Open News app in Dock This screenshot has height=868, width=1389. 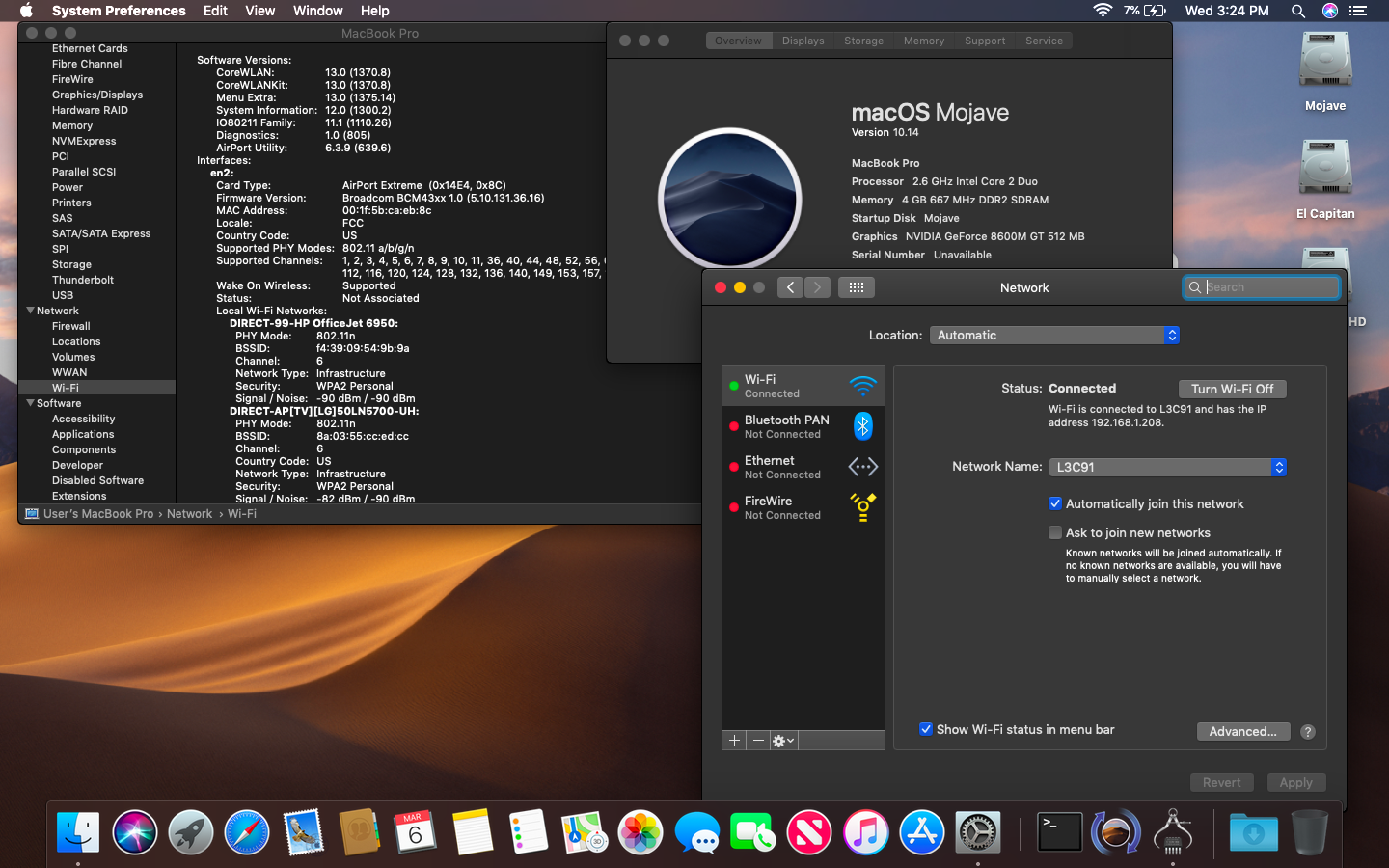809,832
